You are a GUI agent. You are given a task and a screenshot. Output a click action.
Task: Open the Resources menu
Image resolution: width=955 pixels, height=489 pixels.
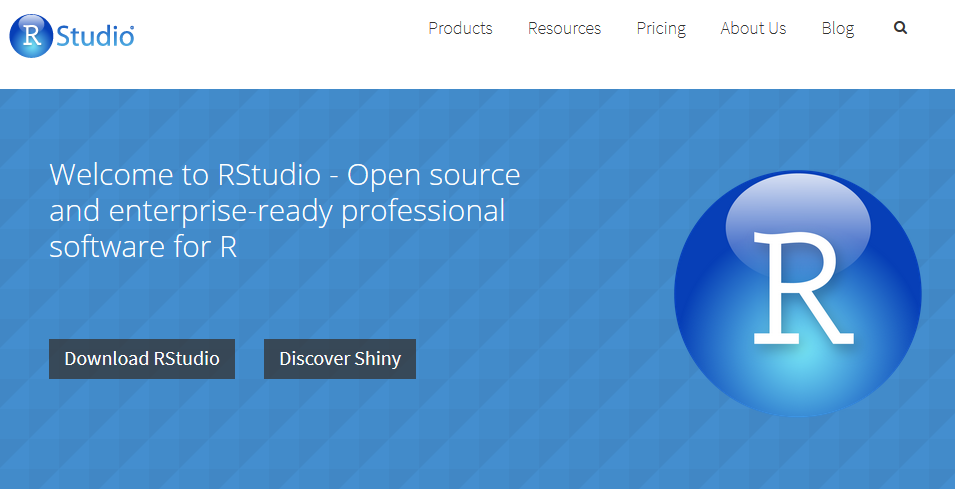[x=564, y=29]
